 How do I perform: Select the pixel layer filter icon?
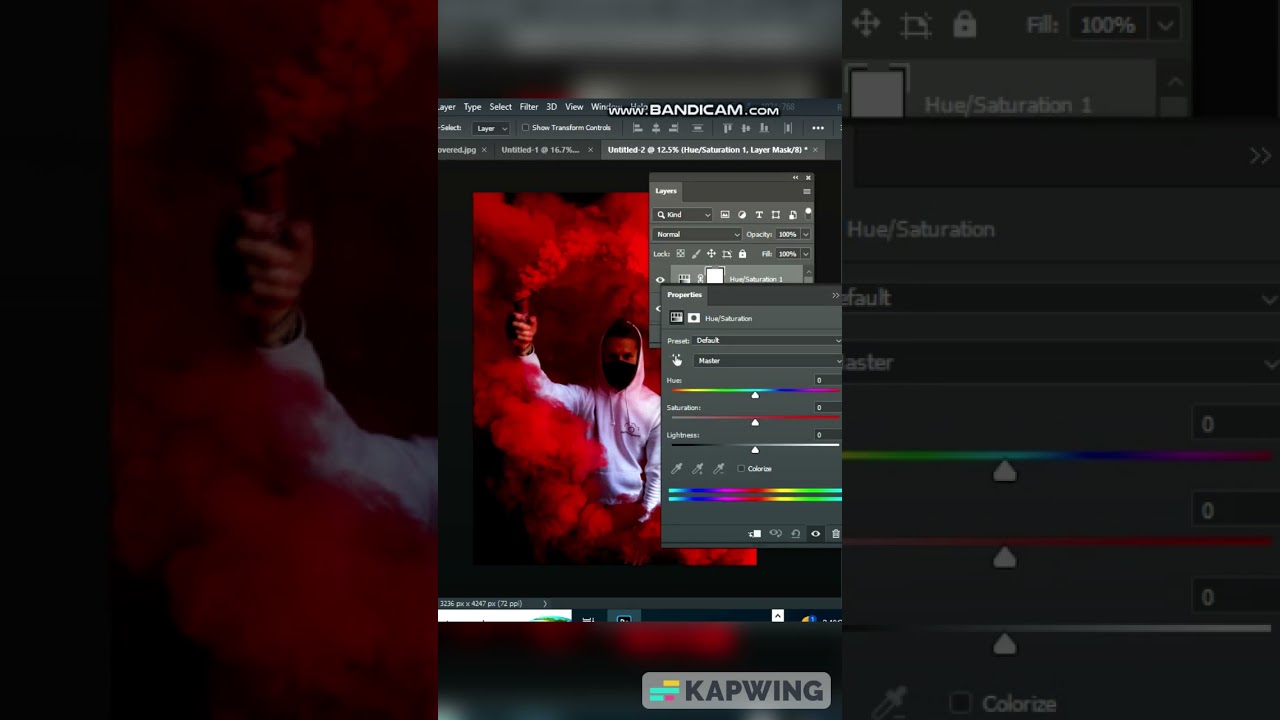(725, 215)
